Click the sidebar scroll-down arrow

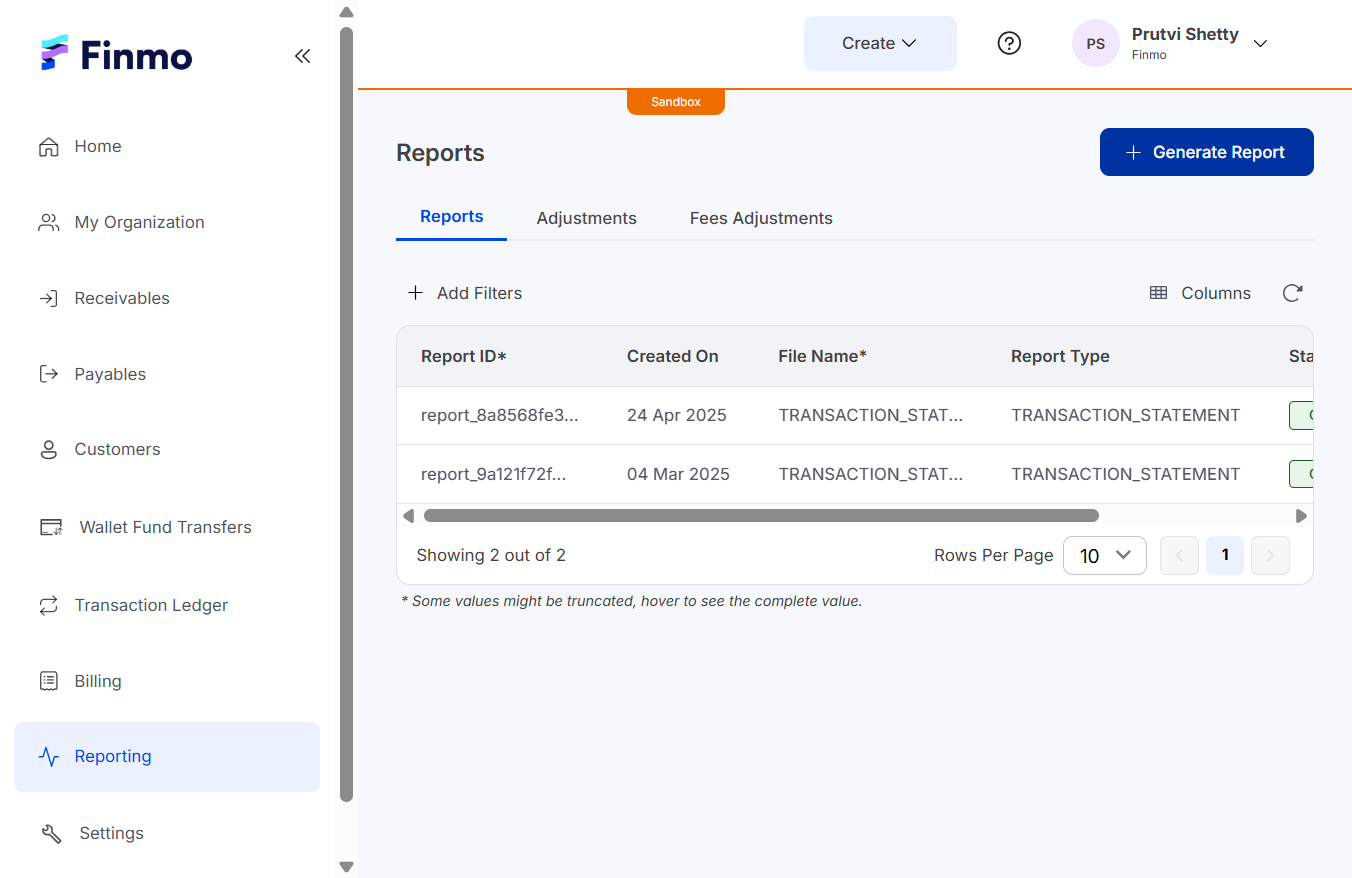point(347,867)
